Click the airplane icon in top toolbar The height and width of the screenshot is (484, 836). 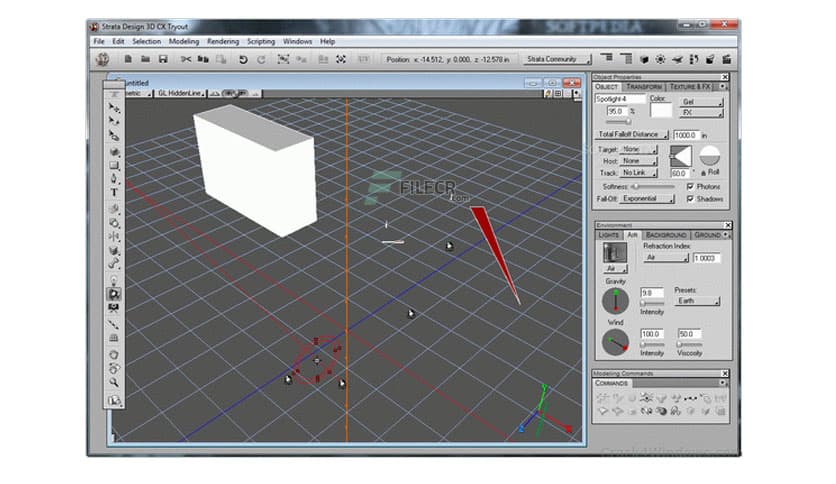point(677,59)
